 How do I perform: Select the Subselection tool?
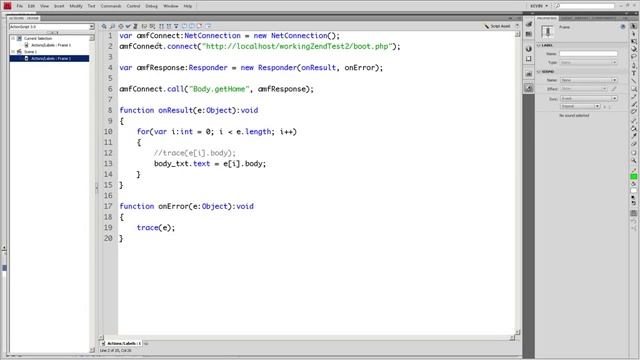pyautogui.click(x=633, y=34)
